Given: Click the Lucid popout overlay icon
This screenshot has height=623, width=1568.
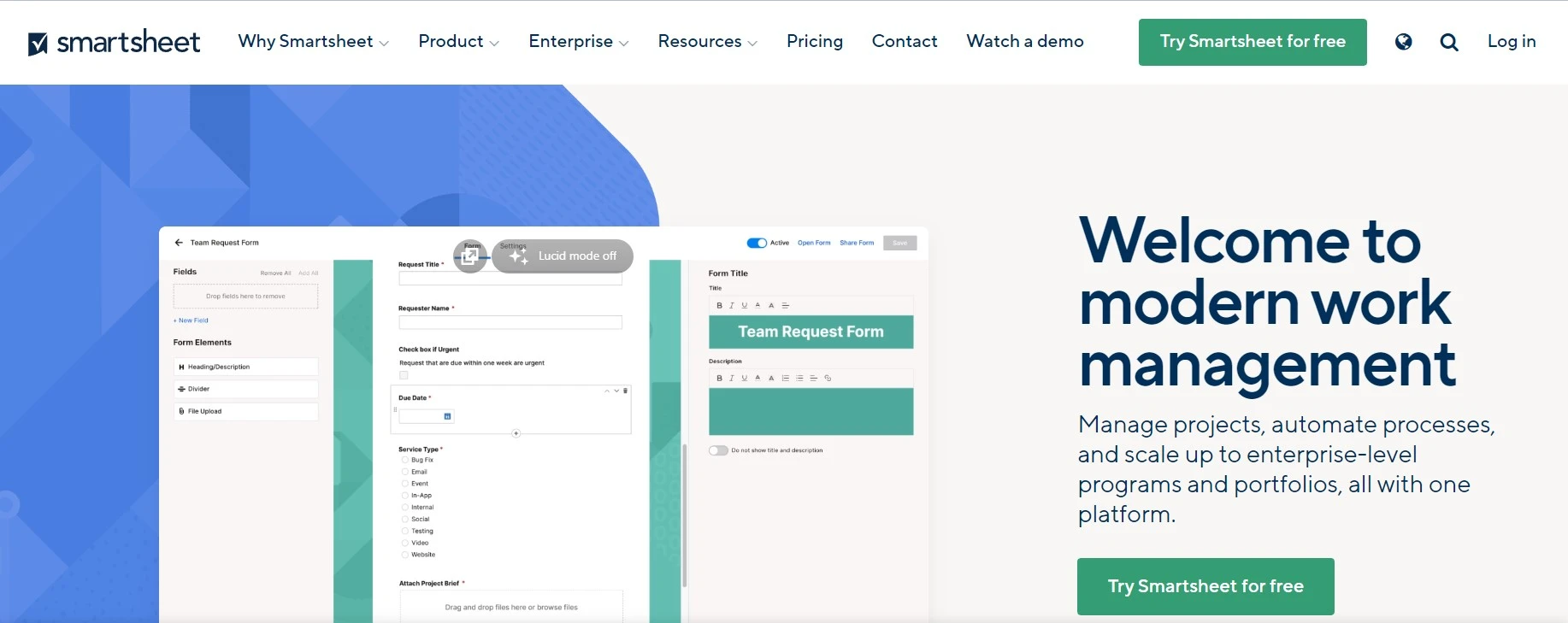Looking at the screenshot, I should tap(470, 256).
